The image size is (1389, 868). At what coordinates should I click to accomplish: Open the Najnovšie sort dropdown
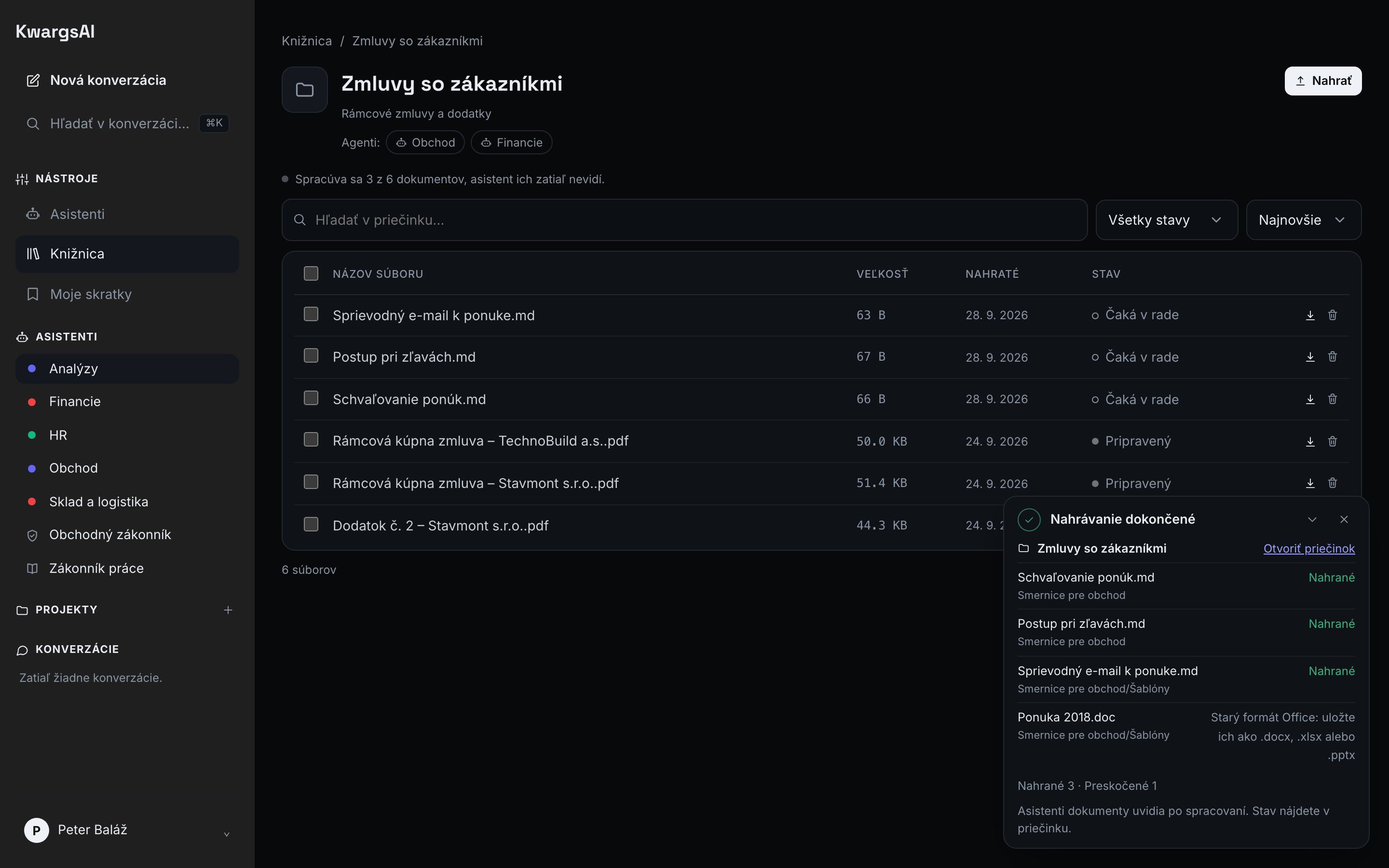[1304, 220]
